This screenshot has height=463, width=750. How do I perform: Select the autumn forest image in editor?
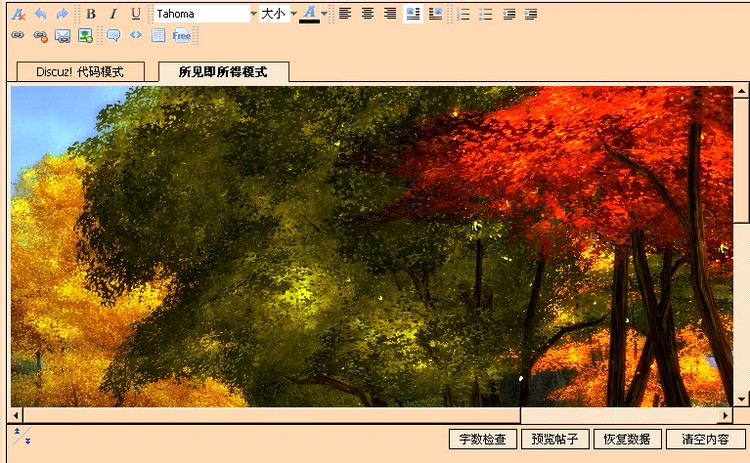click(372, 246)
